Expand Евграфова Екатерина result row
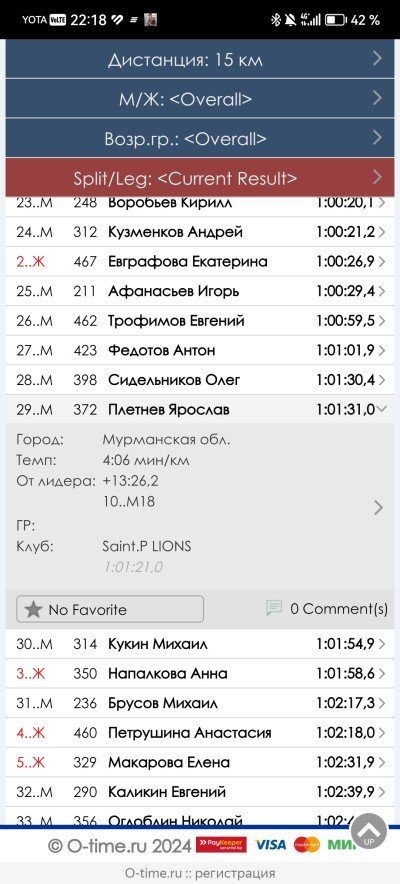The image size is (400, 884). [200, 262]
